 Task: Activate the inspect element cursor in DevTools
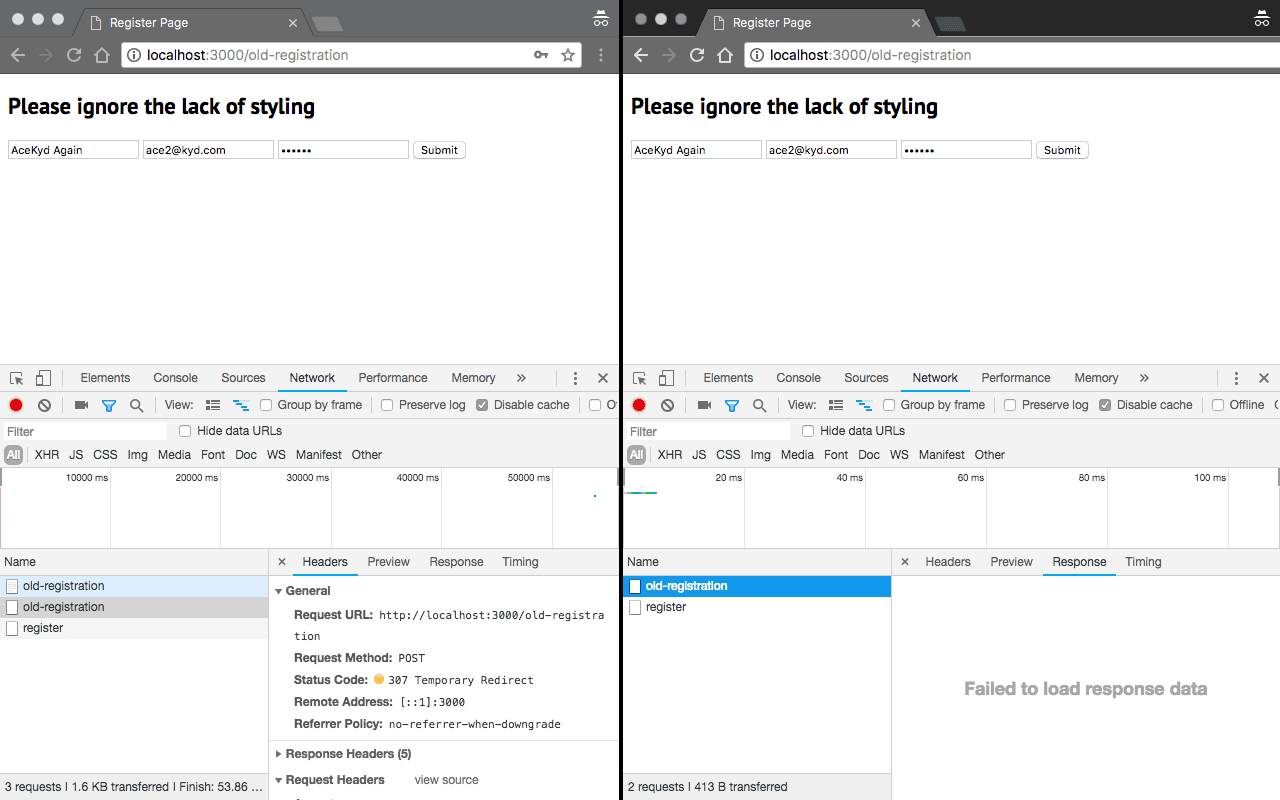[x=15, y=377]
